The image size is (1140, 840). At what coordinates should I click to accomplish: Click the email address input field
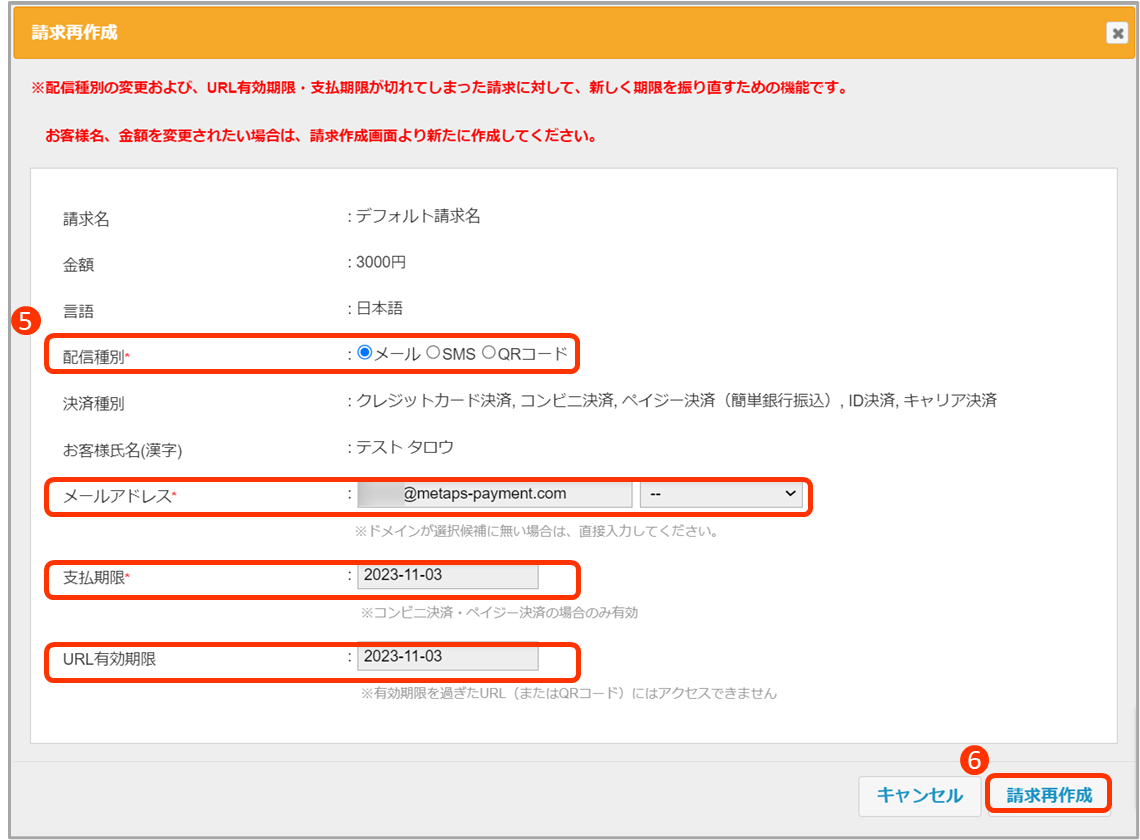494,494
